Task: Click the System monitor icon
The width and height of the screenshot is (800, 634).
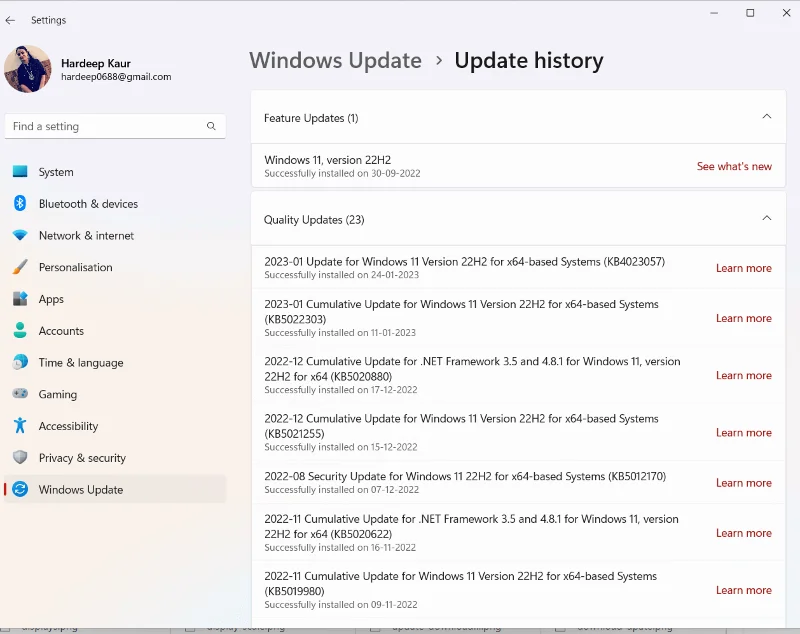Action: [x=20, y=171]
